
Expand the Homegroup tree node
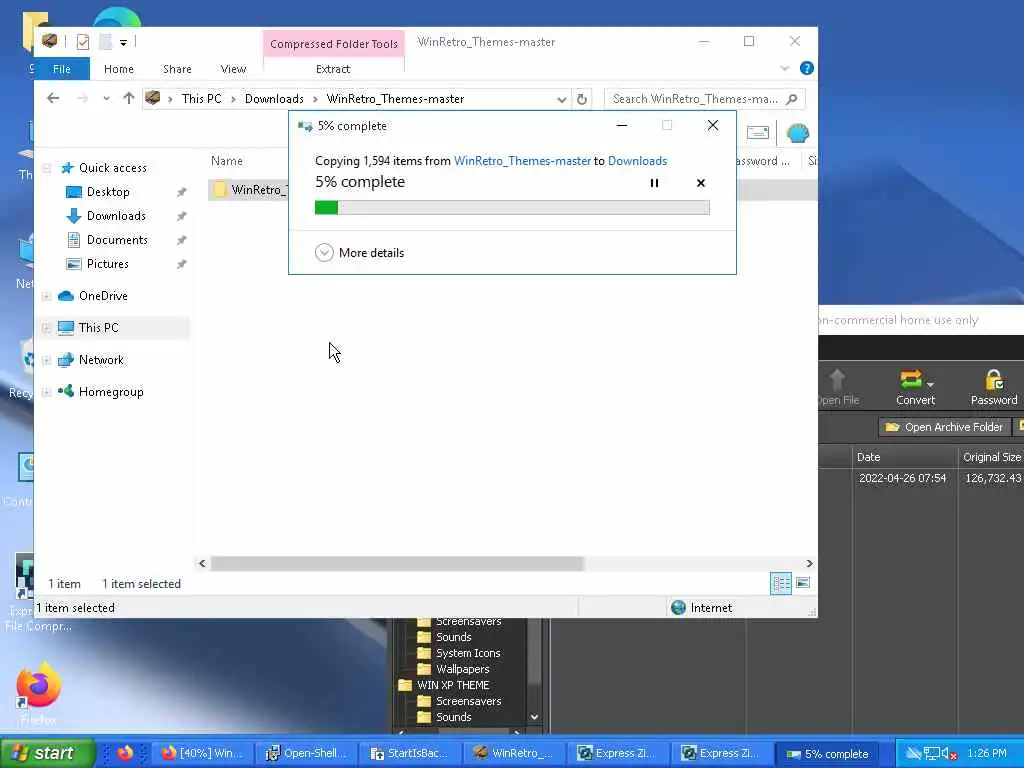pos(47,392)
